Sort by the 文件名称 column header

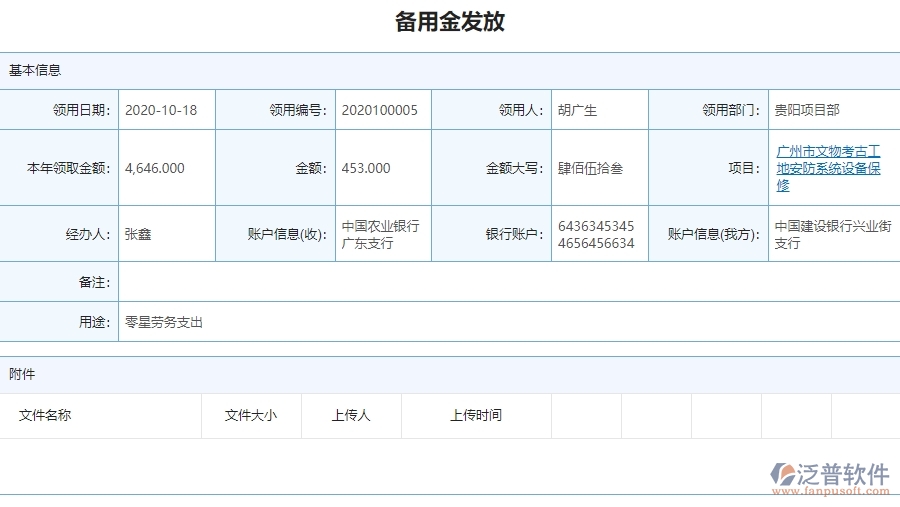point(45,415)
